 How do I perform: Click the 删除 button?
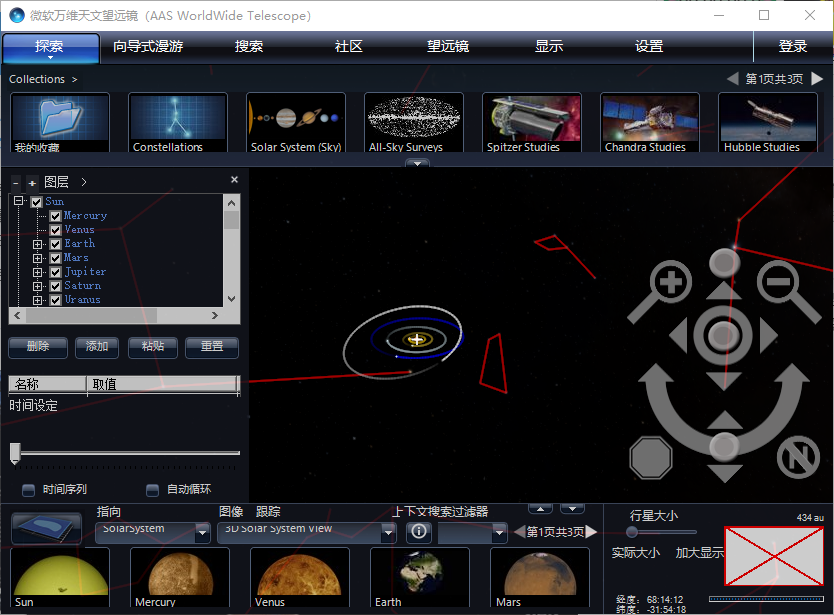pos(38,347)
